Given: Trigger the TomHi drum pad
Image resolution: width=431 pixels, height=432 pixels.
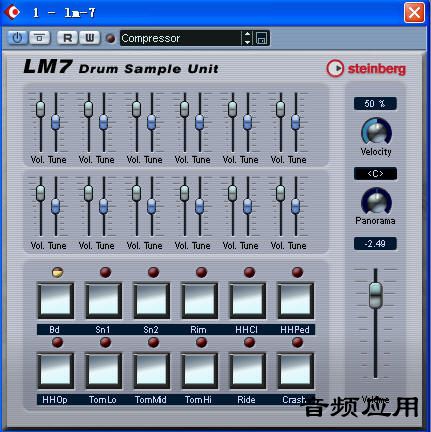Looking at the screenshot, I should [199, 371].
